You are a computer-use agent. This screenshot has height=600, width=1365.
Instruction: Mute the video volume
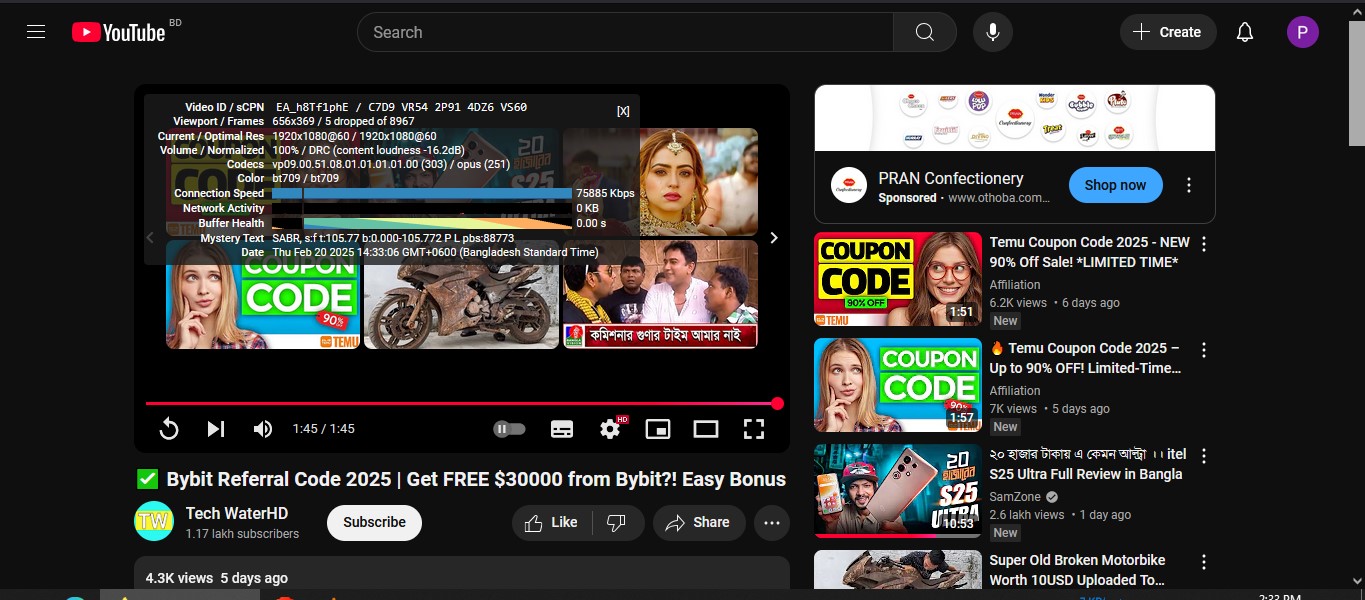(x=262, y=429)
